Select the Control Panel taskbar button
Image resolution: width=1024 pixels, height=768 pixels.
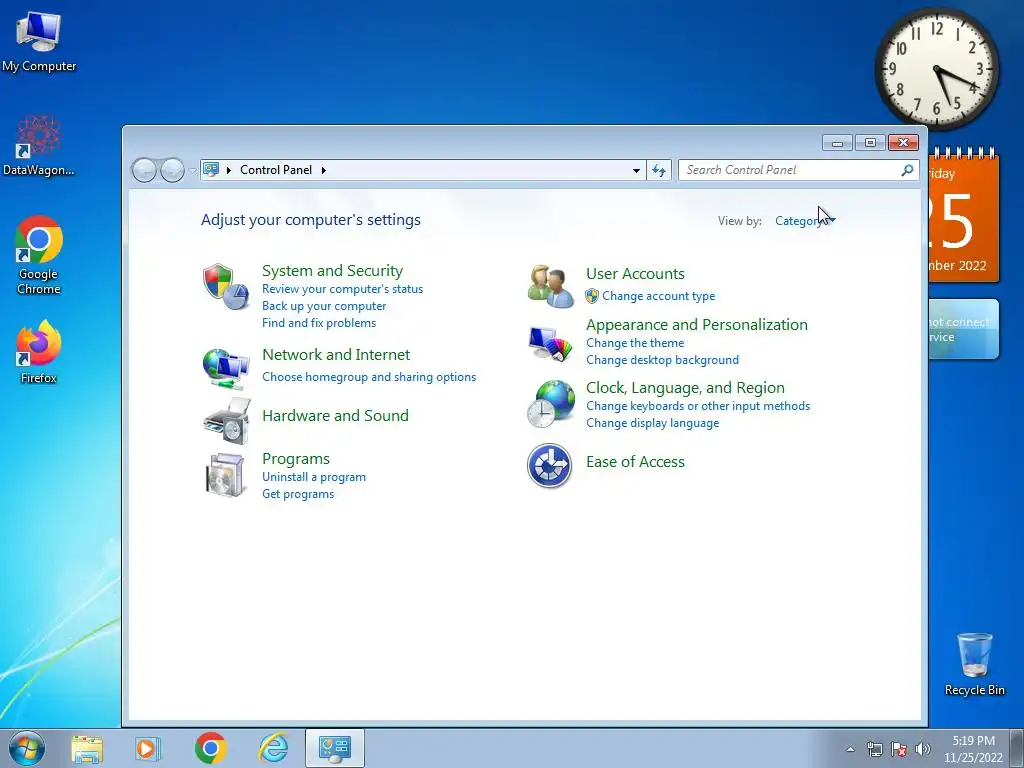click(334, 748)
